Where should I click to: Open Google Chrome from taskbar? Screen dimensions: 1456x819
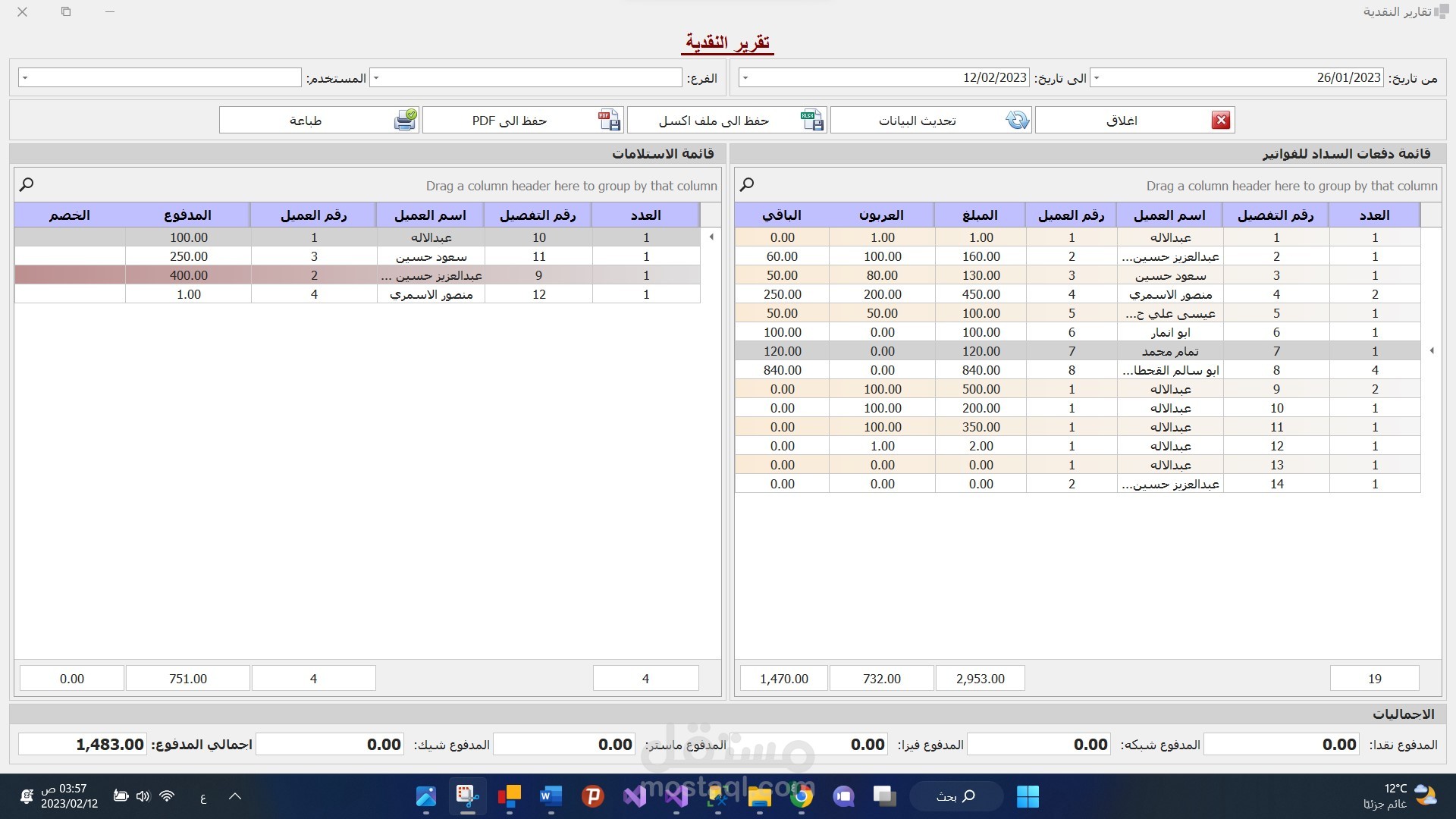pyautogui.click(x=801, y=796)
